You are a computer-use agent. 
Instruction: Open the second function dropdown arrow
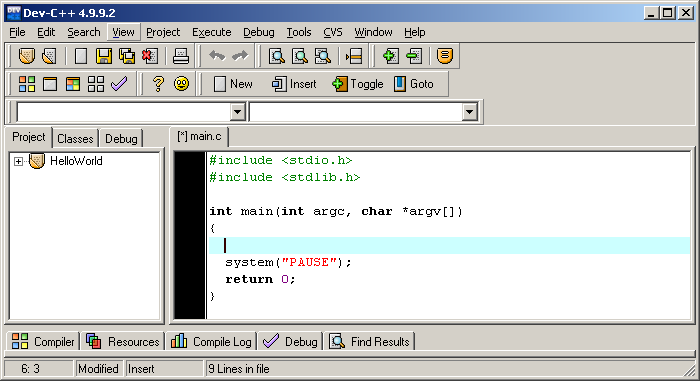[469, 112]
